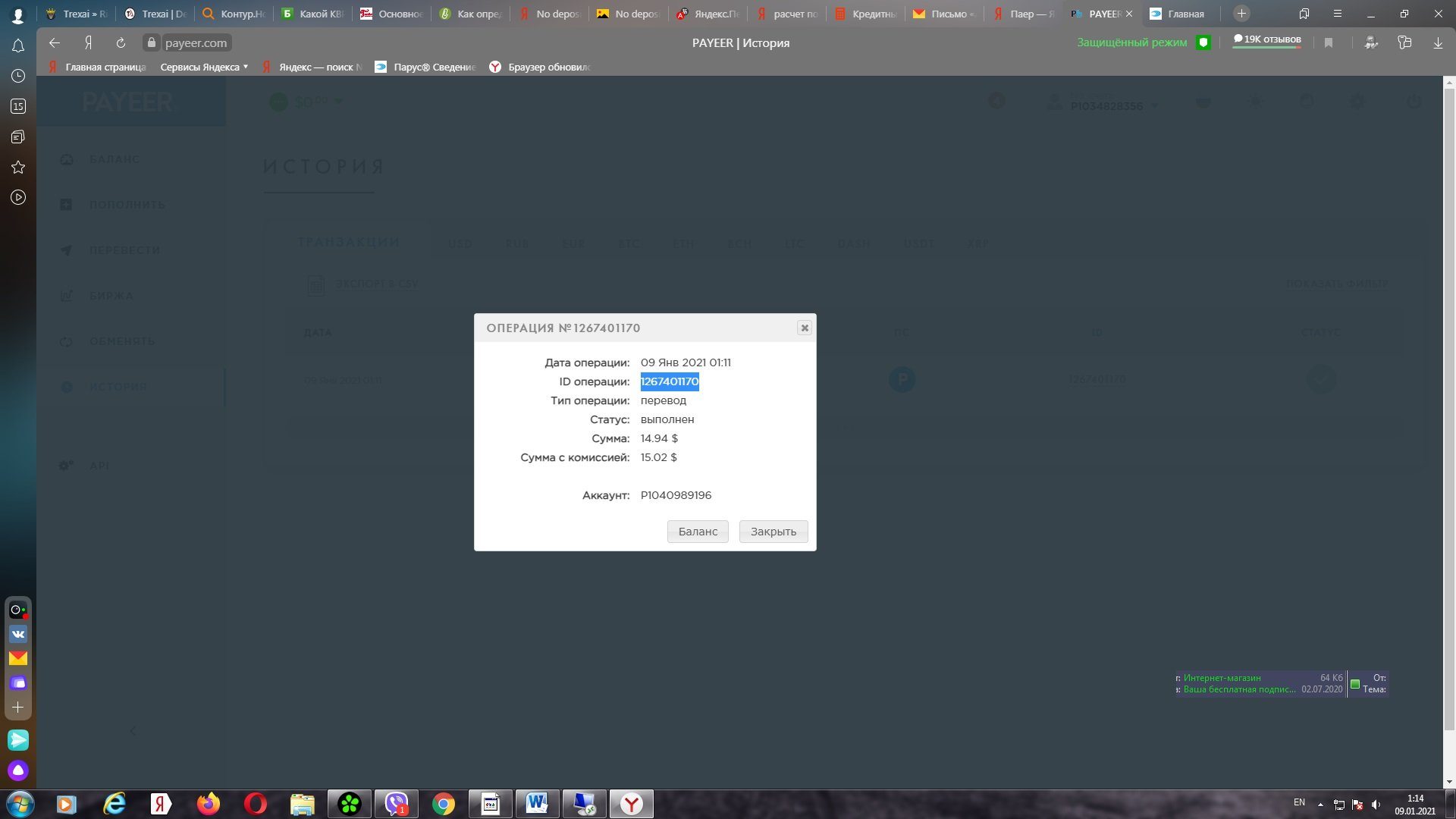The width and height of the screenshot is (1456, 819).
Task: Open the Парус Сведение bookmark
Action: tap(426, 67)
